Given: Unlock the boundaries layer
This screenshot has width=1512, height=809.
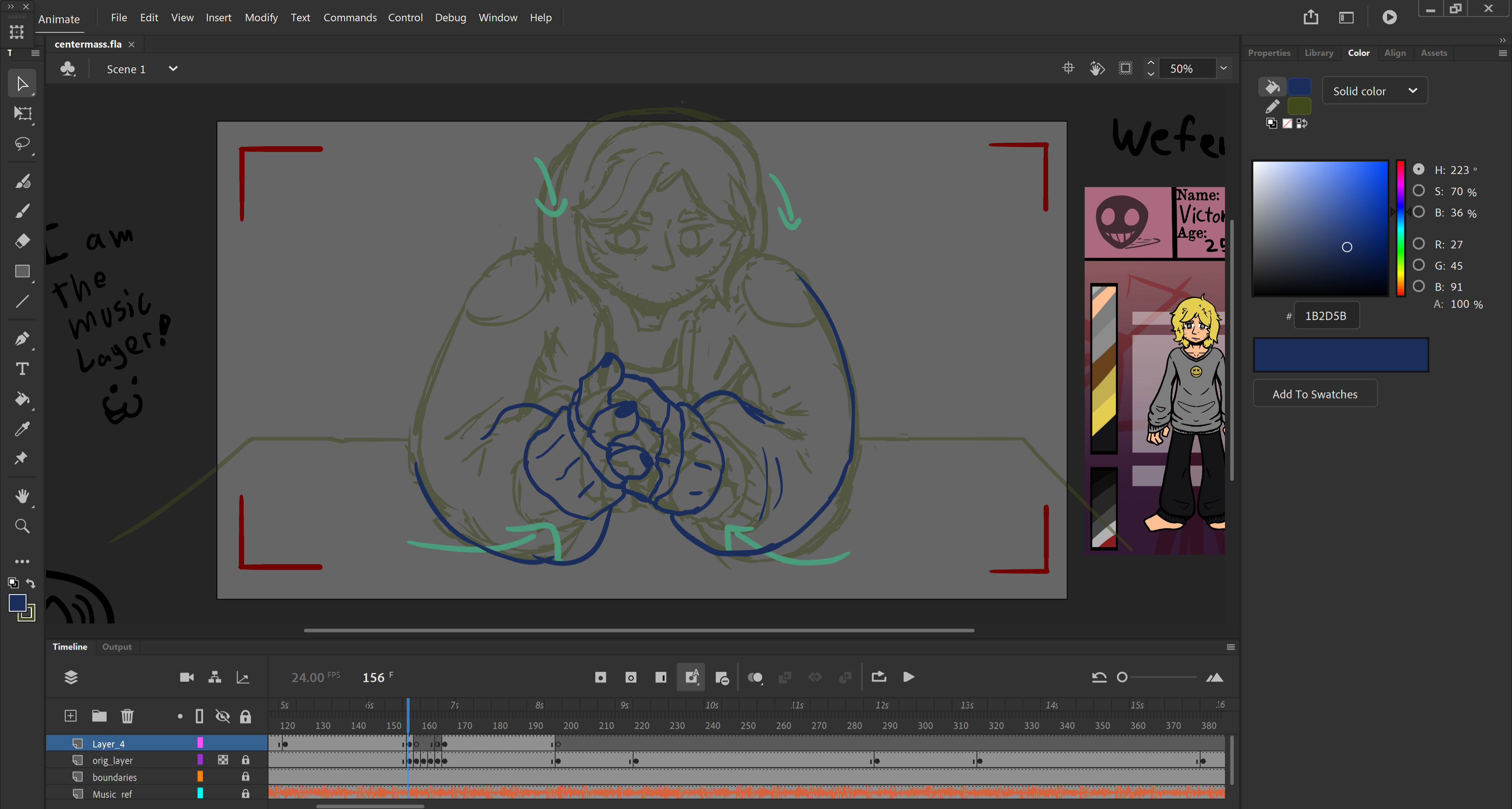Looking at the screenshot, I should coord(245,777).
